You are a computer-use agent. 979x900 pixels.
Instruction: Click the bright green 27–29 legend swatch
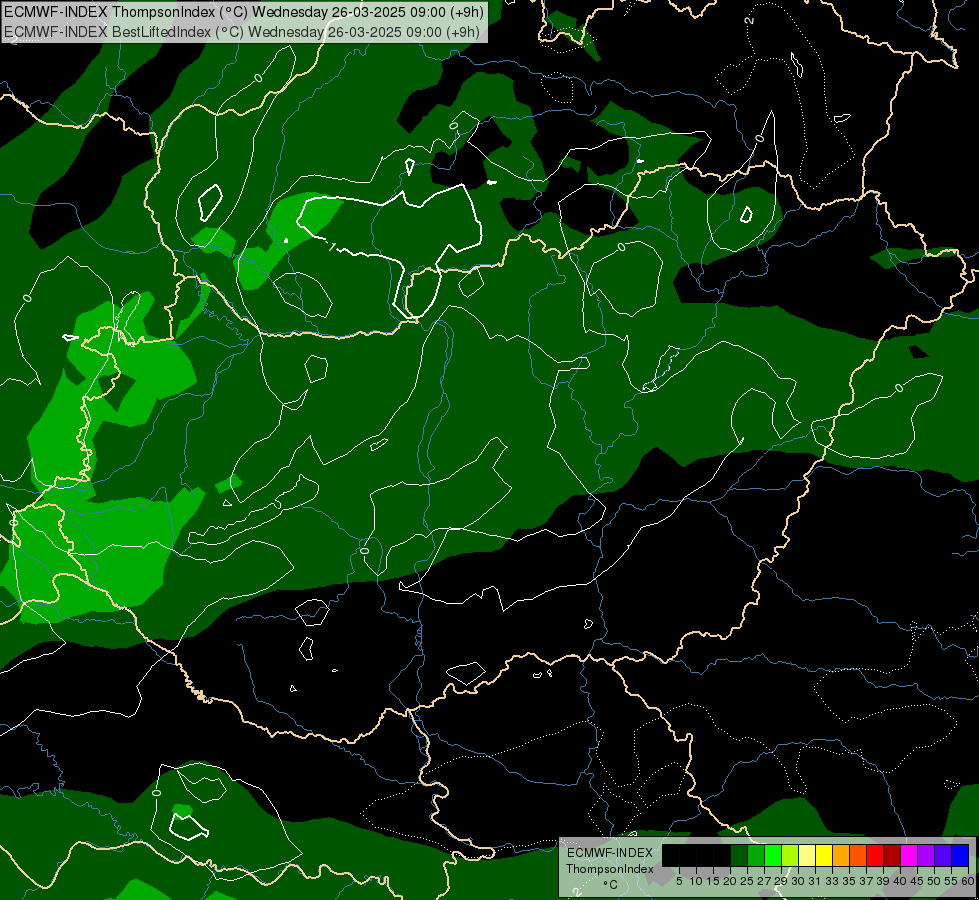773,855
